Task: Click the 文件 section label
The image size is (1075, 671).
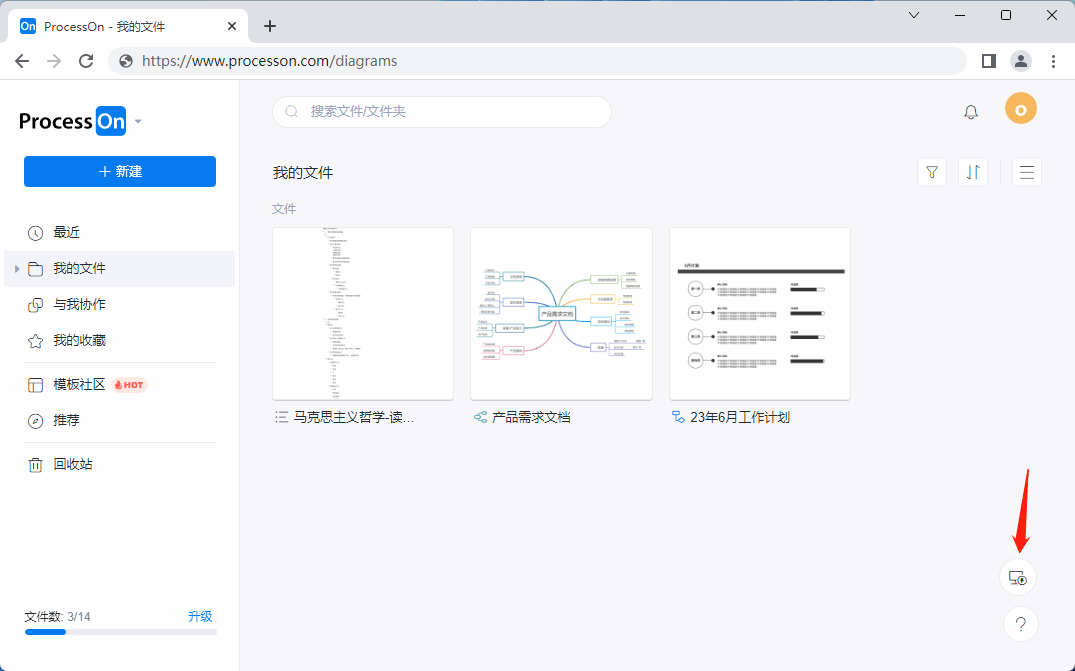Action: (x=284, y=209)
